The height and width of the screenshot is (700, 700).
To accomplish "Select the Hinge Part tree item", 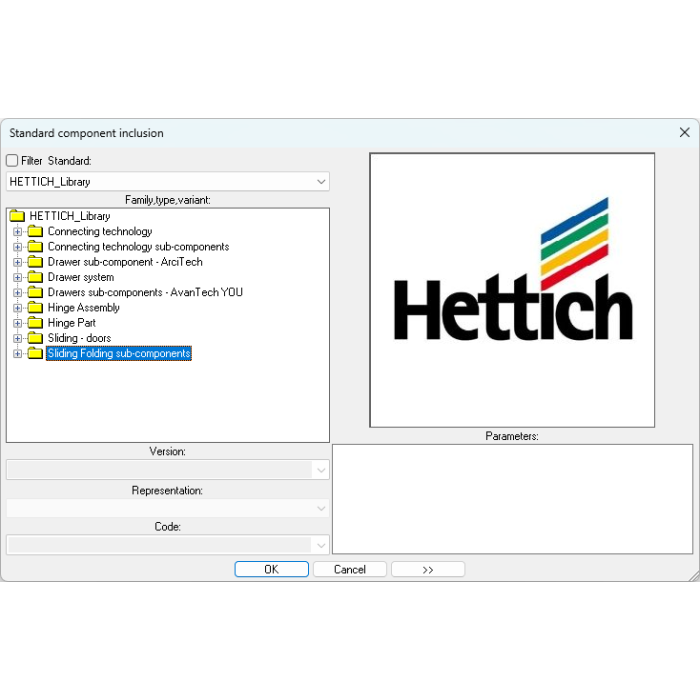I will point(72,323).
